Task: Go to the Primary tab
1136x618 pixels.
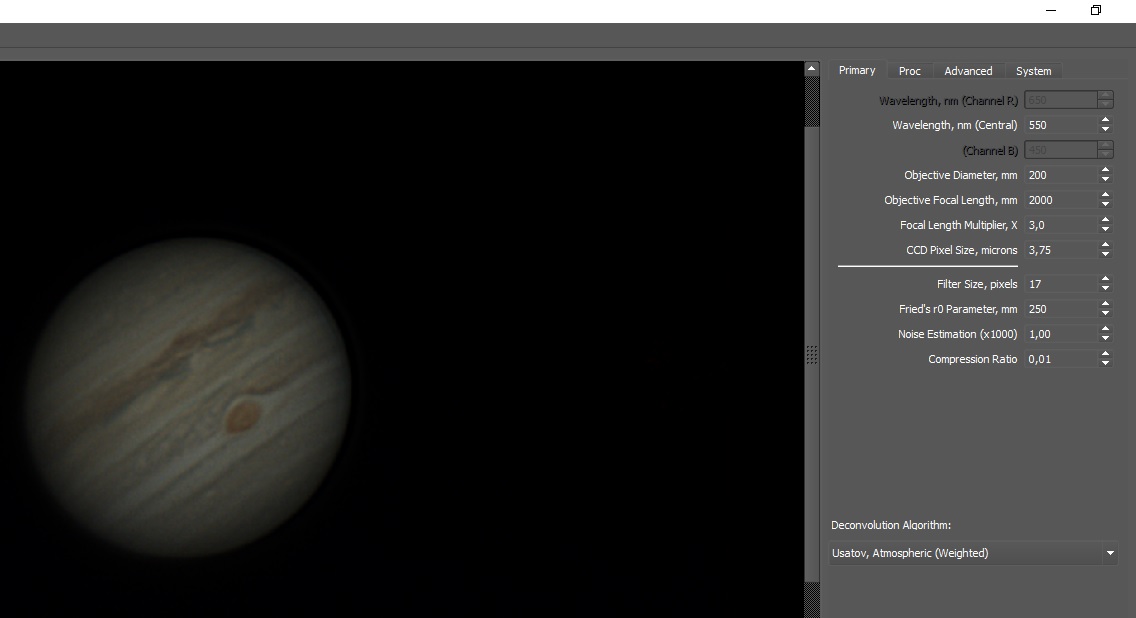Action: pyautogui.click(x=856, y=70)
